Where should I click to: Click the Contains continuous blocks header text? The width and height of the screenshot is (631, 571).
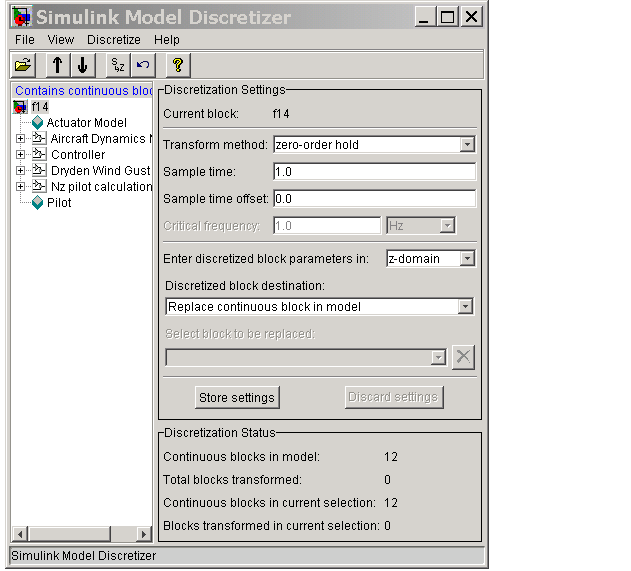pos(84,91)
